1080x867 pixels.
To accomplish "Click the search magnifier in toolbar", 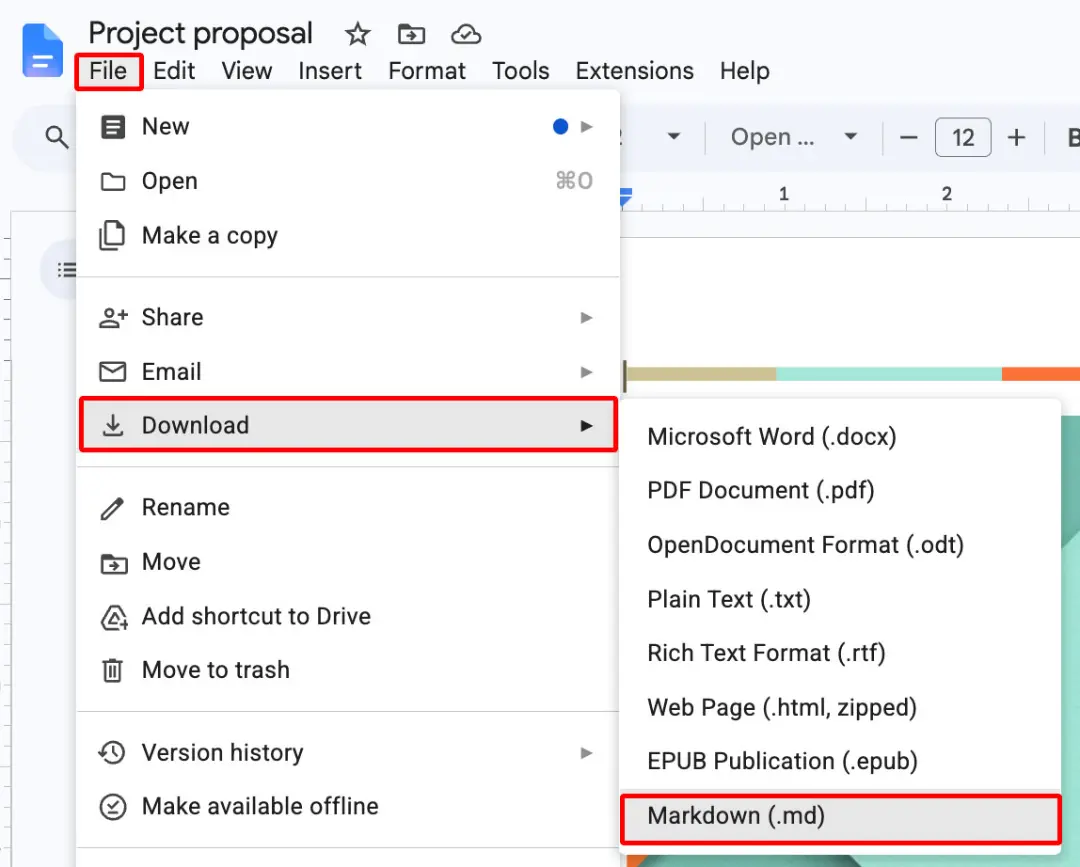I will tap(56, 137).
